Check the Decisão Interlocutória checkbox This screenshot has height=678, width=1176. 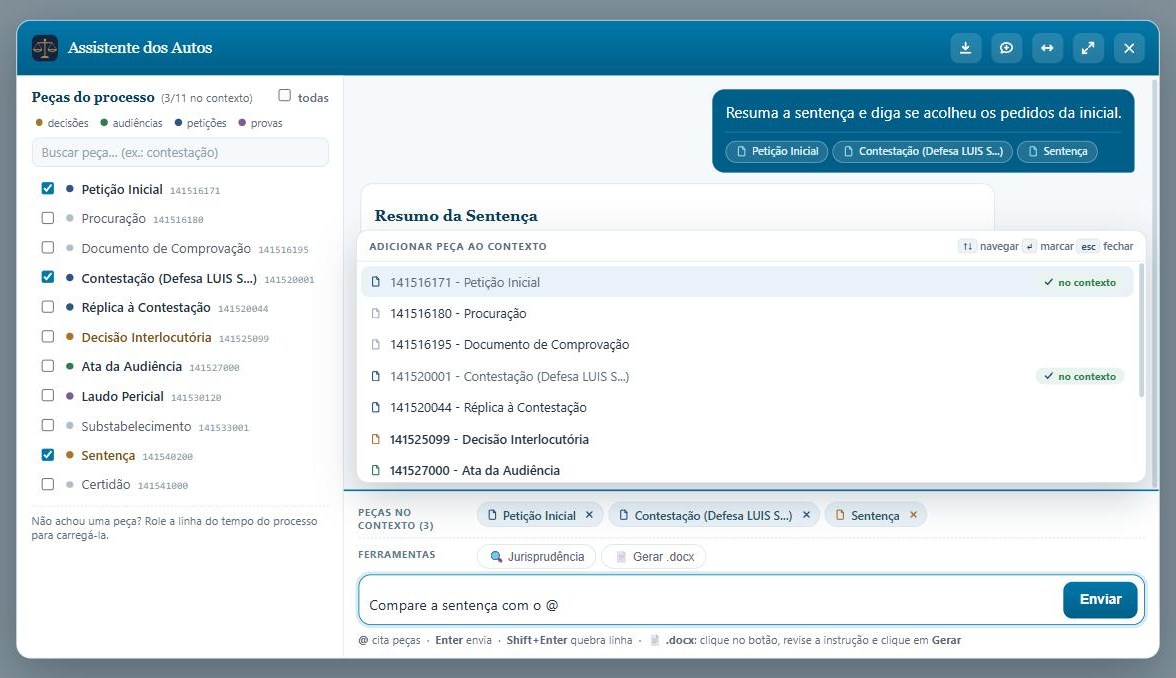(x=48, y=336)
